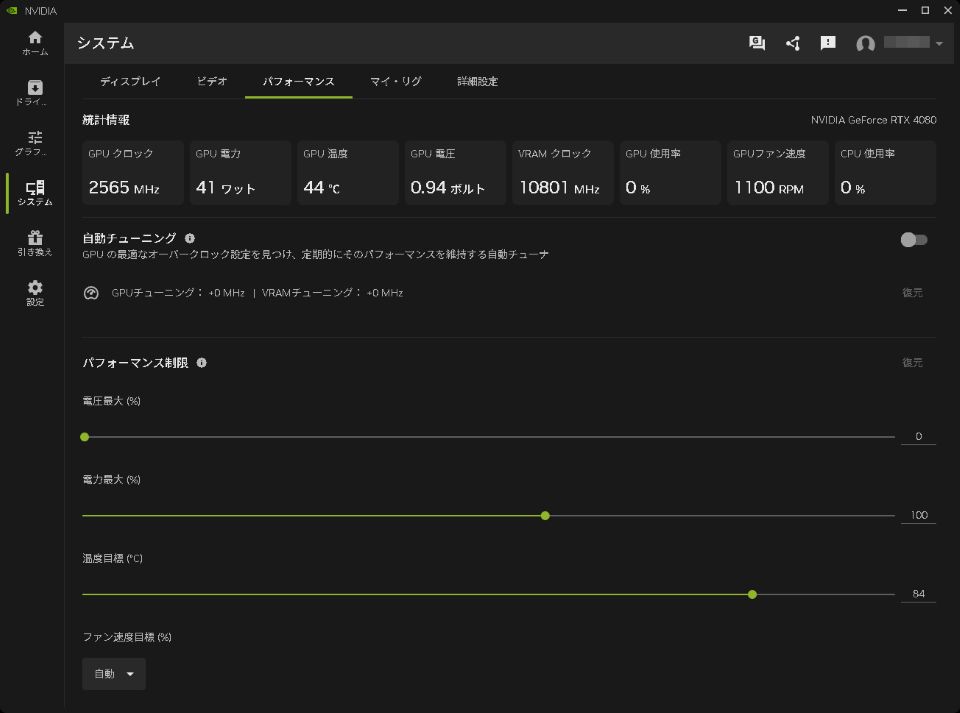The height and width of the screenshot is (713, 960).
Task: Switch to the マイ・リグ tab
Action: click(396, 81)
